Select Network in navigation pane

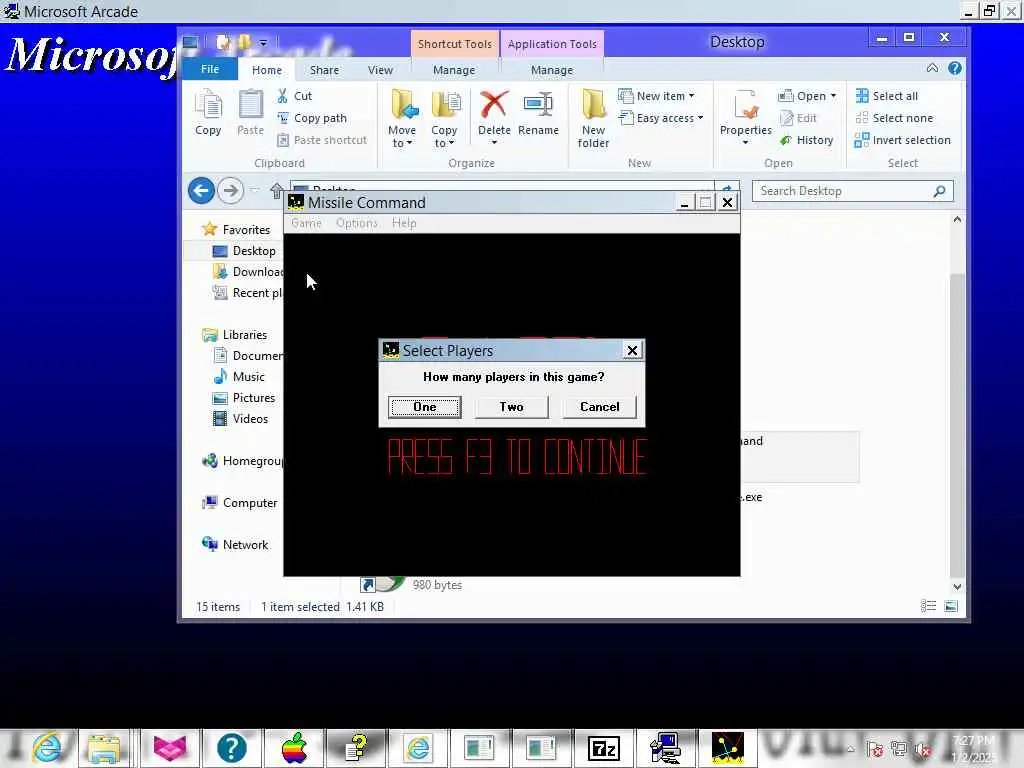(x=236, y=545)
